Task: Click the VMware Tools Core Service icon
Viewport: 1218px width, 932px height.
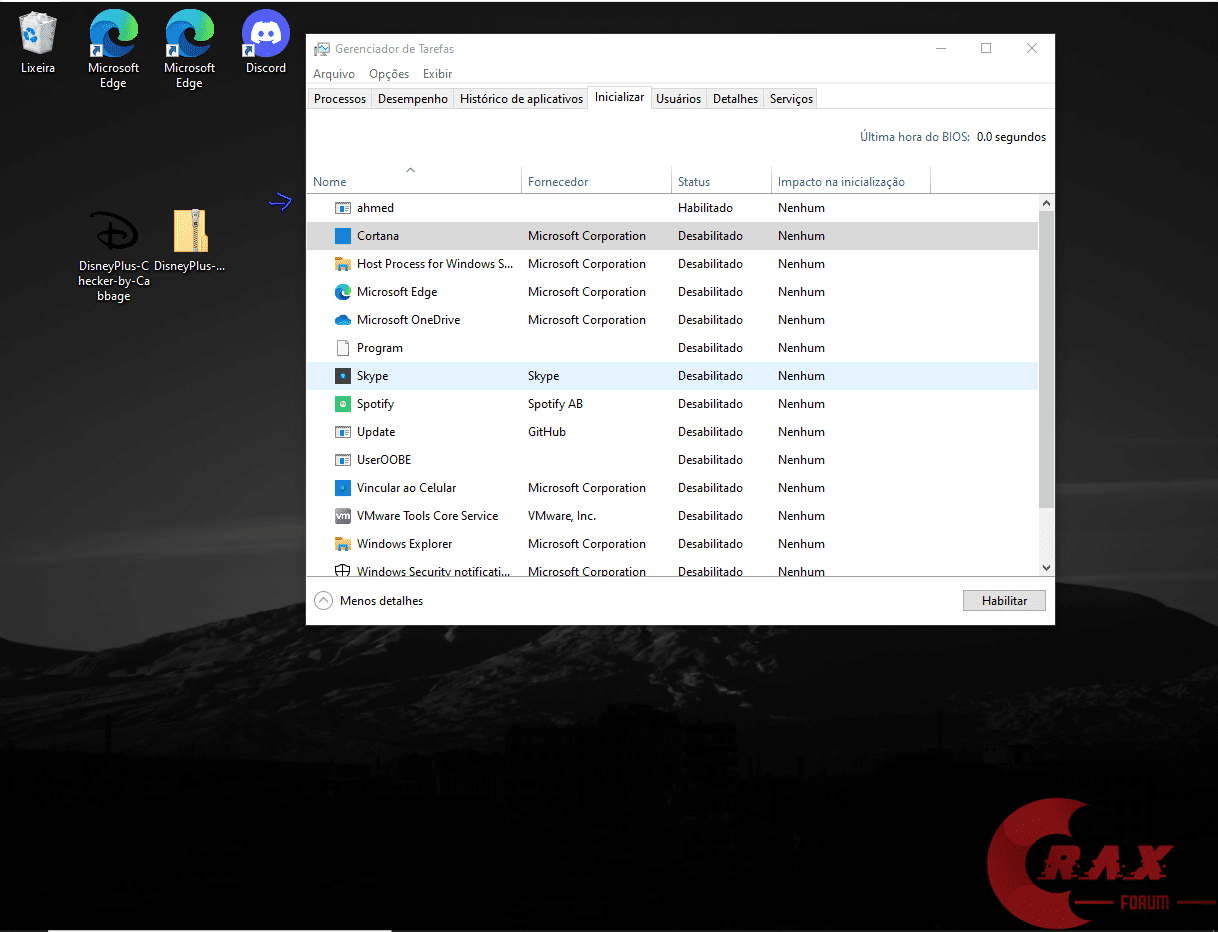Action: click(x=343, y=516)
